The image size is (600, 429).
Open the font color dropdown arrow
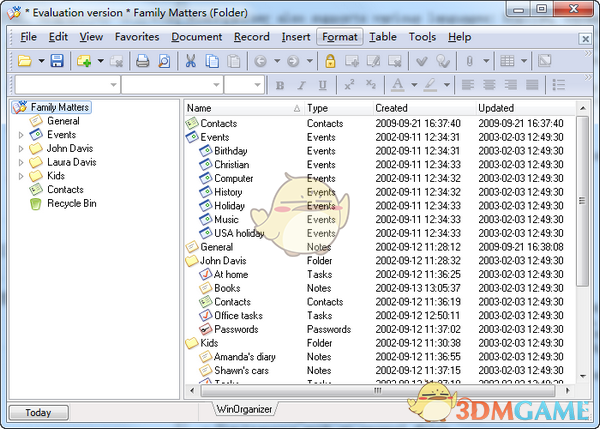point(414,85)
